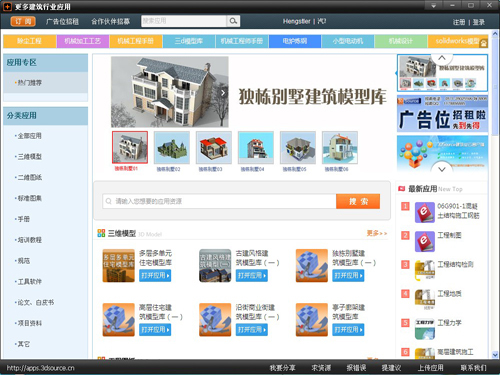500x375 pixels.
Task: Click the 亭子廊架建筑模型库 app icon
Action: pyautogui.click(x=312, y=319)
